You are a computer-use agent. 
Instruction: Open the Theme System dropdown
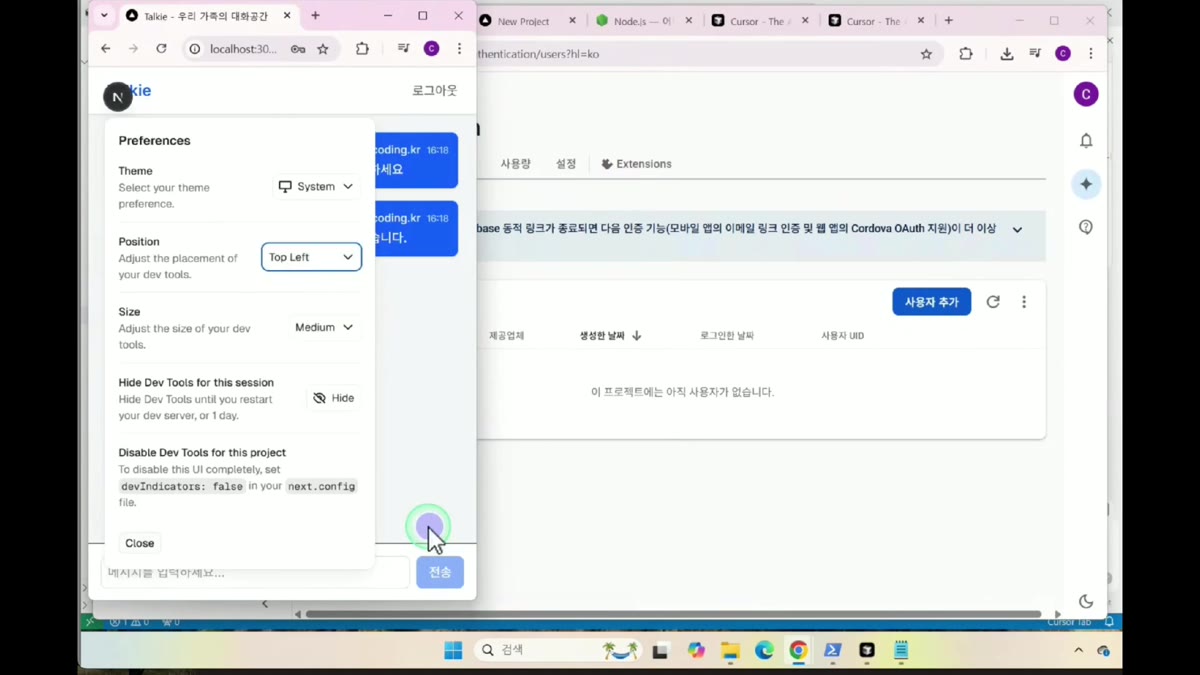pos(316,187)
